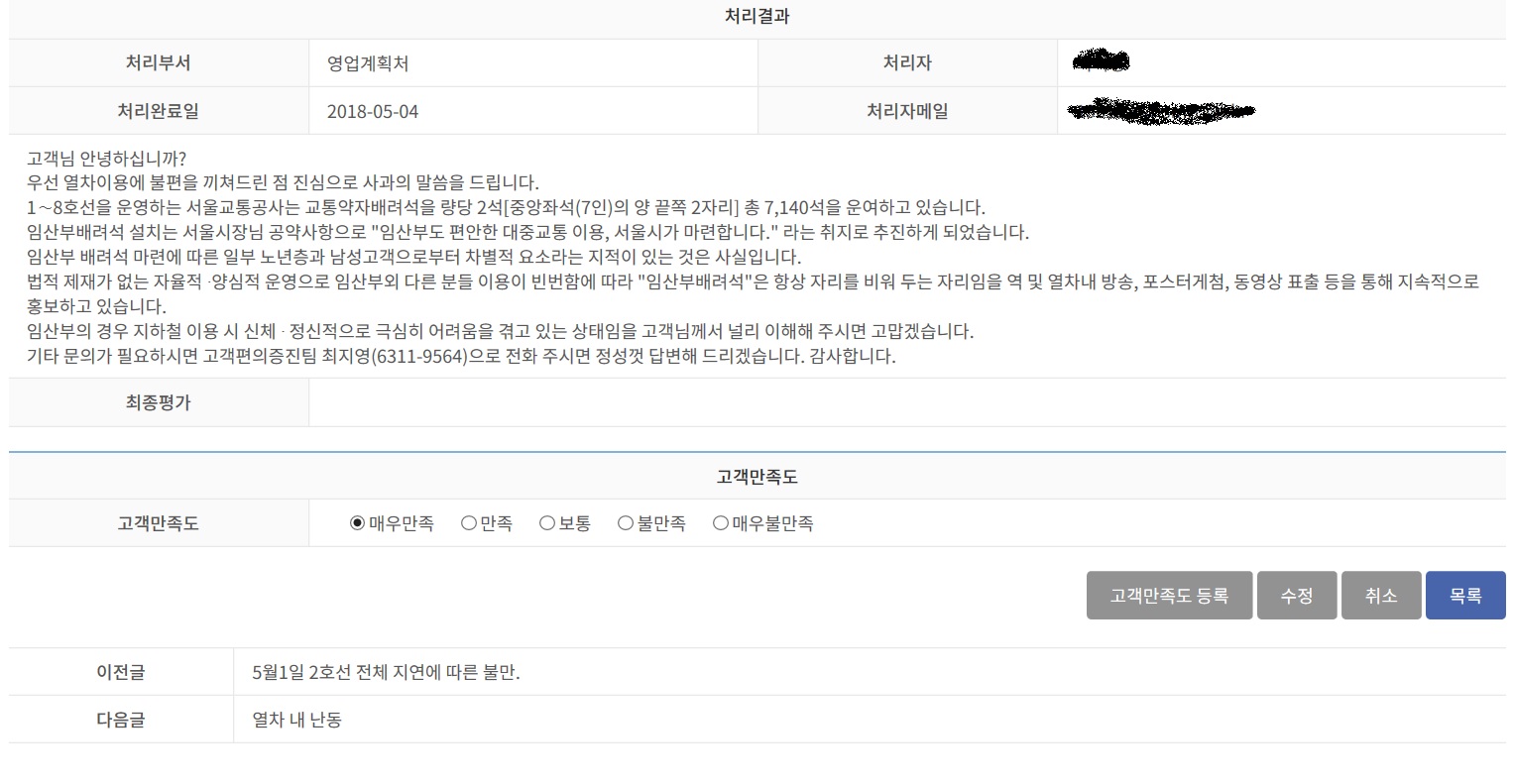Click the redacted 처리자메일 address
Image resolution: width=1514 pixels, height=784 pixels.
(x=1161, y=111)
